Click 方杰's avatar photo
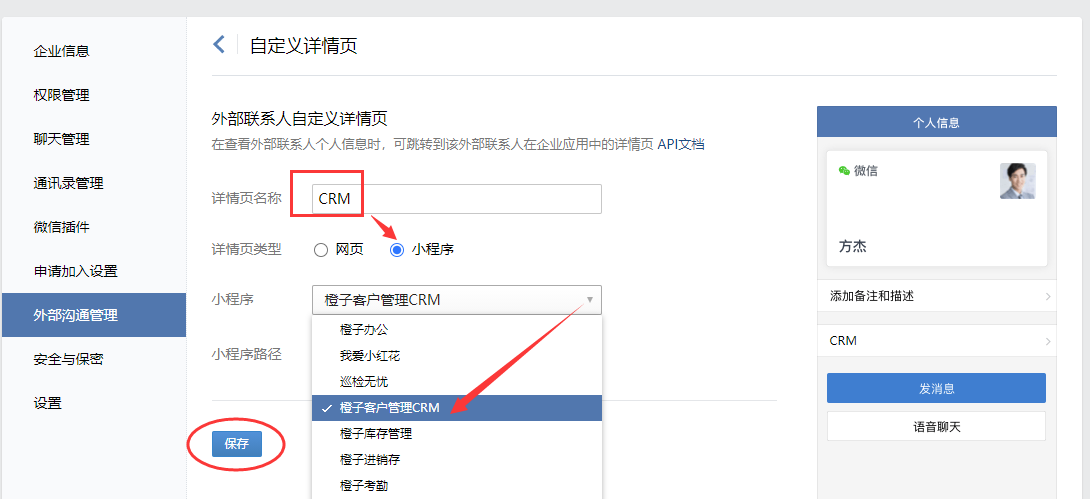Image resolution: width=1090 pixels, height=499 pixels. [1018, 181]
